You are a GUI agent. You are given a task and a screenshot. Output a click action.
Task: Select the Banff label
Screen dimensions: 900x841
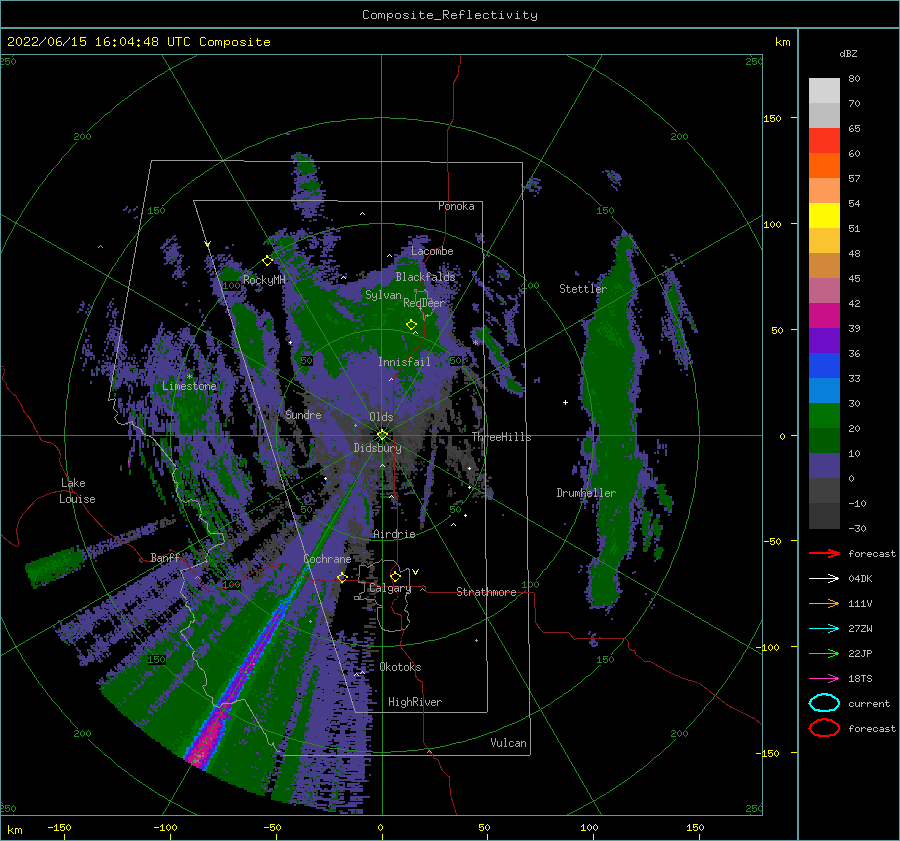pos(165,558)
